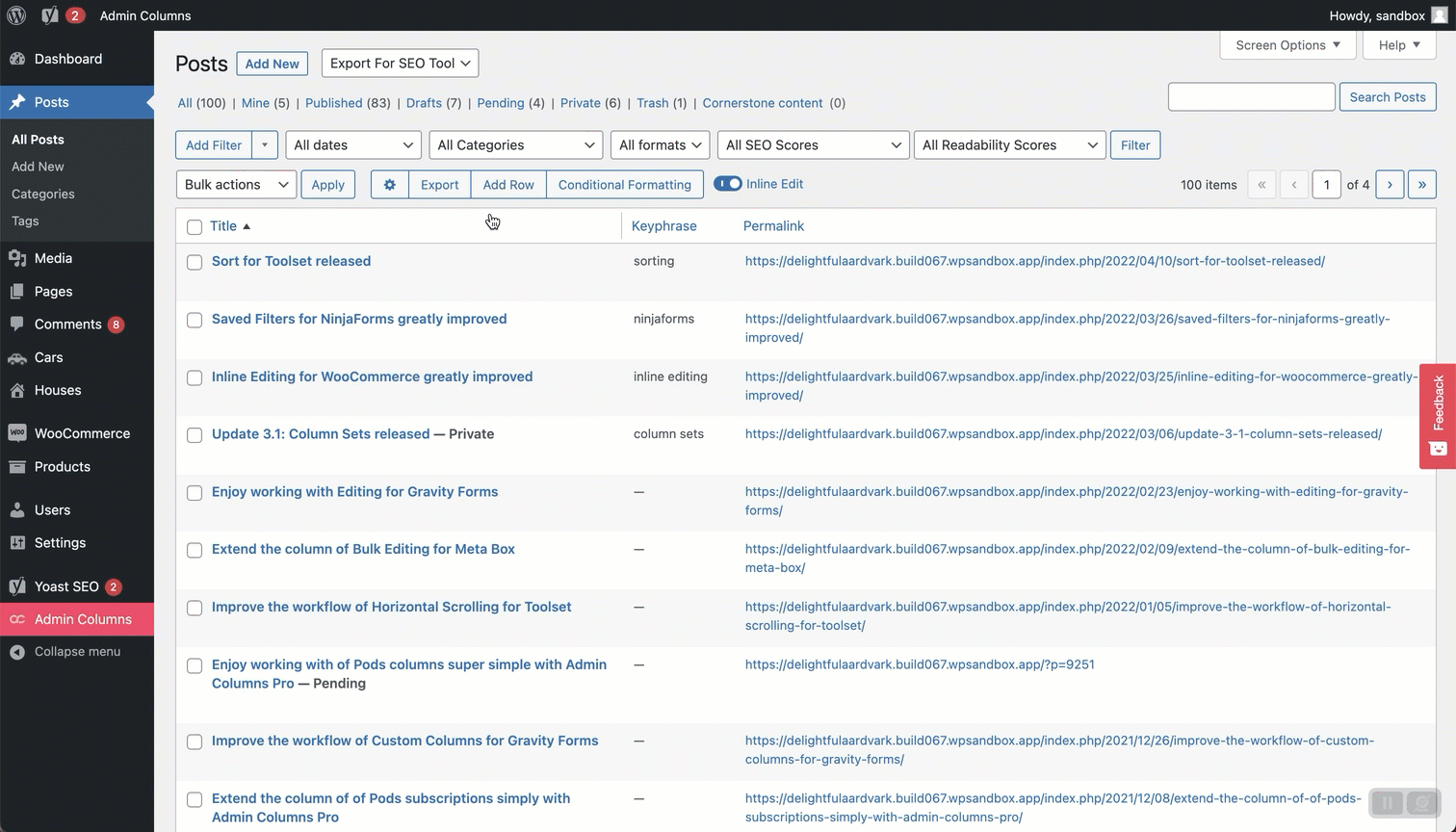Click the Settings icon in sidebar
Viewport: 1456px width, 832px height.
click(x=17, y=542)
